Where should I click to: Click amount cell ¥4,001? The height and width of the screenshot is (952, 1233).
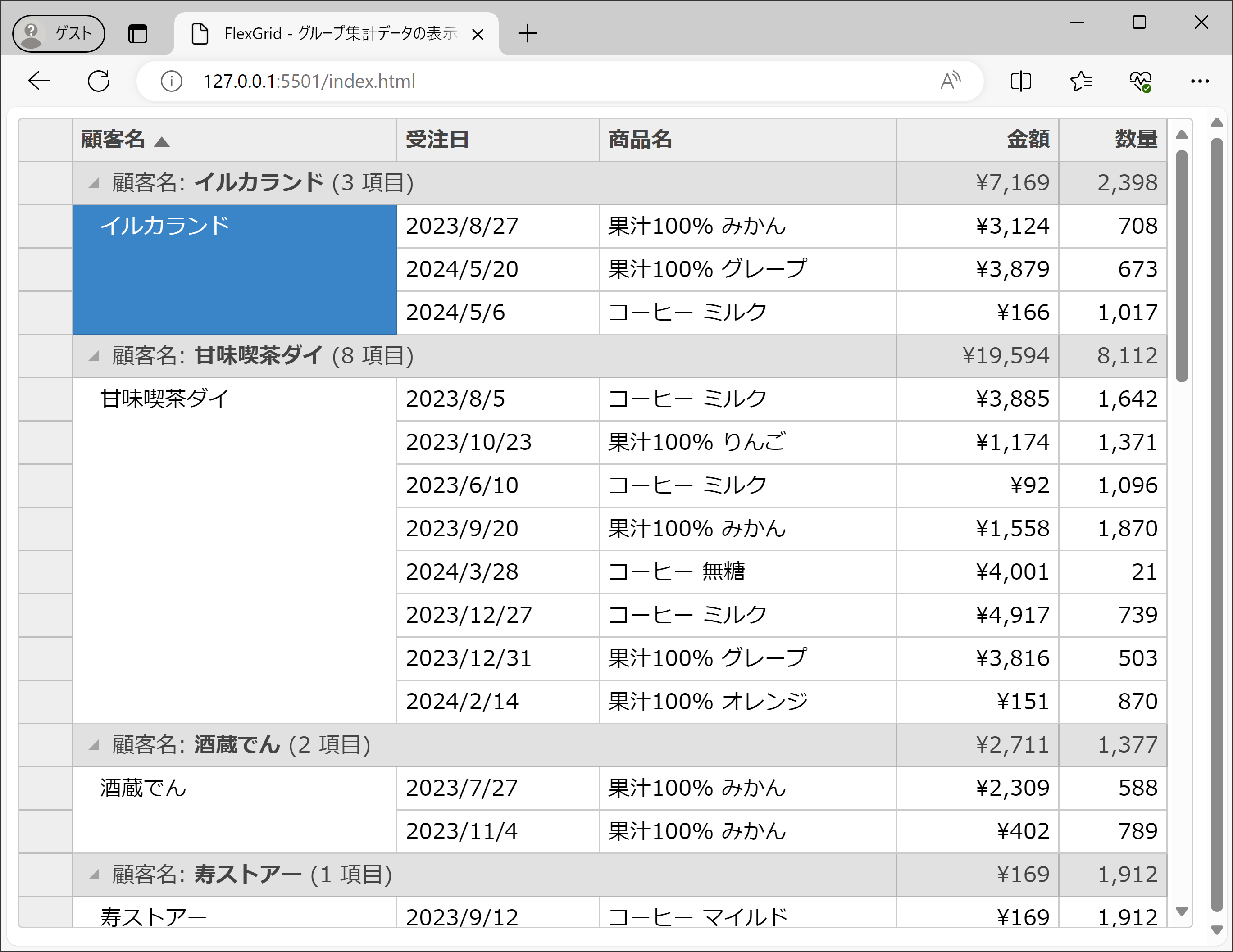click(x=977, y=571)
